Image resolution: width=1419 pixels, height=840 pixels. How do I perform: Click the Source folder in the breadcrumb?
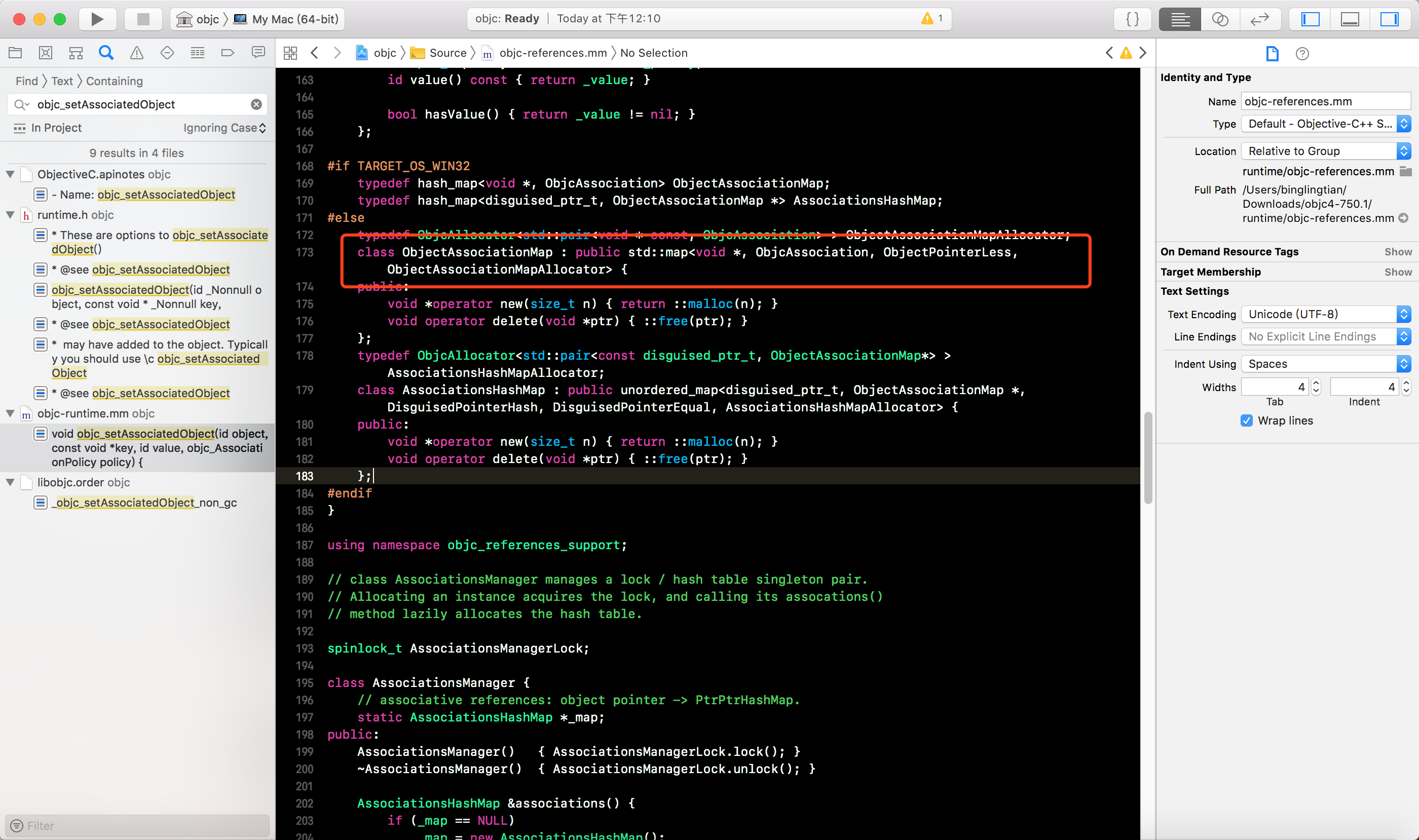pyautogui.click(x=447, y=53)
